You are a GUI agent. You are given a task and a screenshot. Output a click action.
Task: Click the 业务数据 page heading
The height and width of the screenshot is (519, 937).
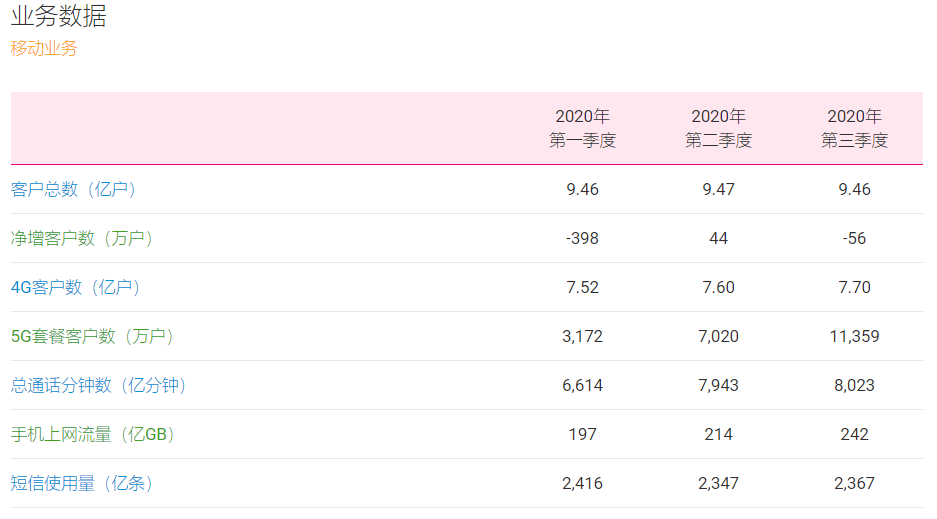pos(59,16)
